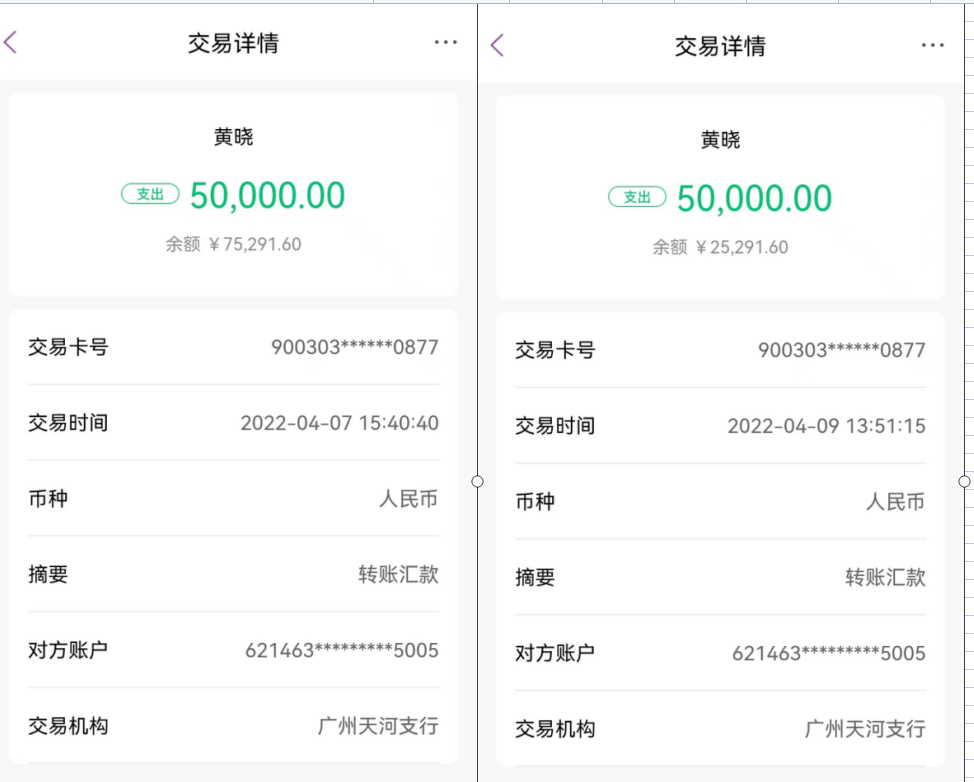
Task: Click the middle image resize handle circle
Action: coord(477,481)
